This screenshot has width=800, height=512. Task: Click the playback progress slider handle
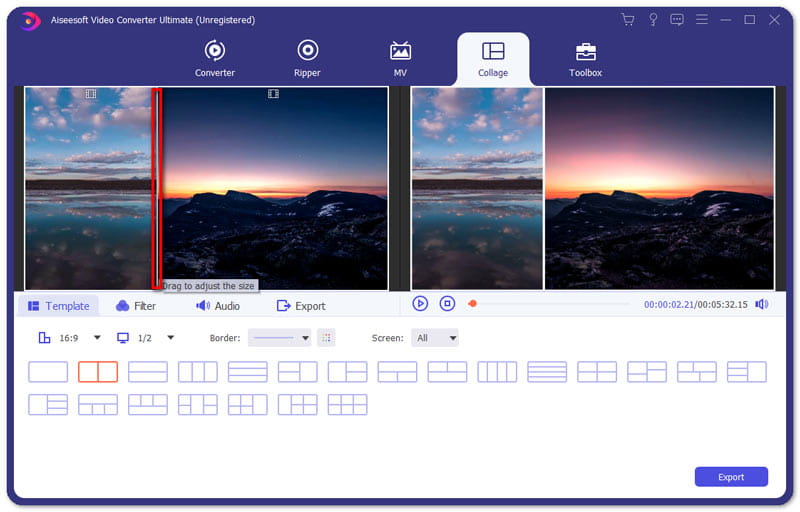coord(472,304)
